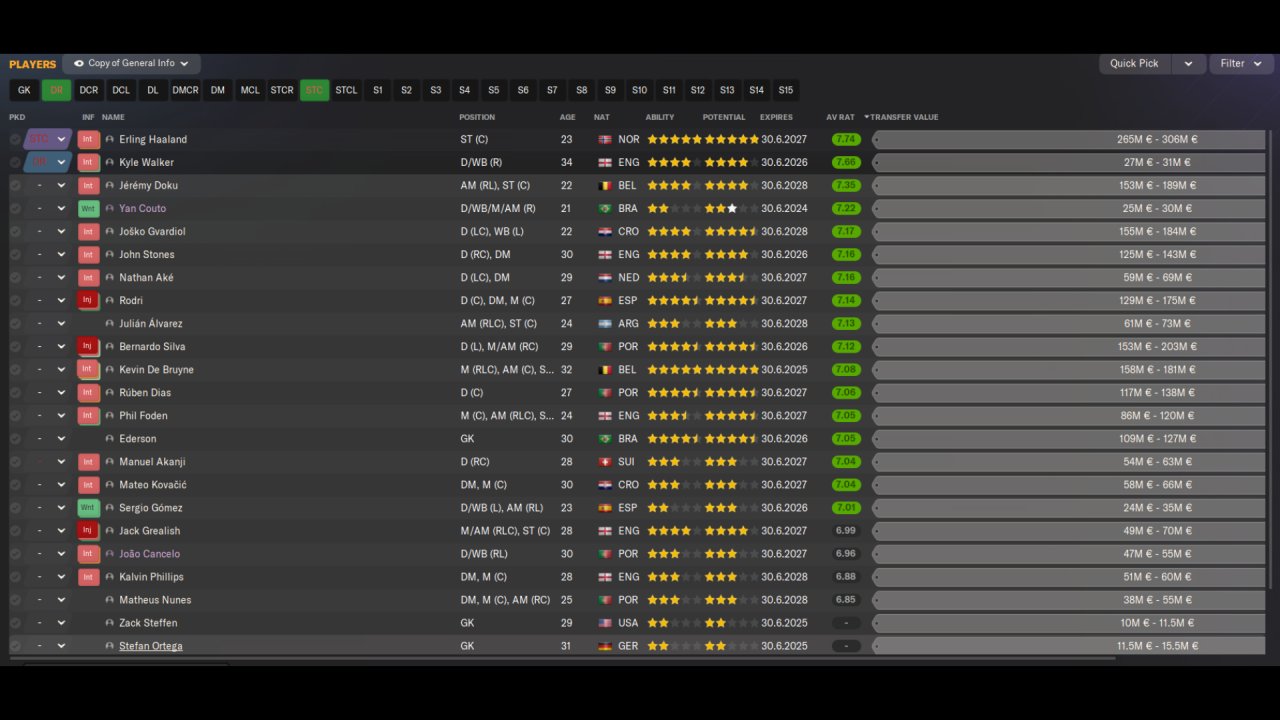
Task: Click the Int badge beside João Cancelo
Action: pos(88,554)
